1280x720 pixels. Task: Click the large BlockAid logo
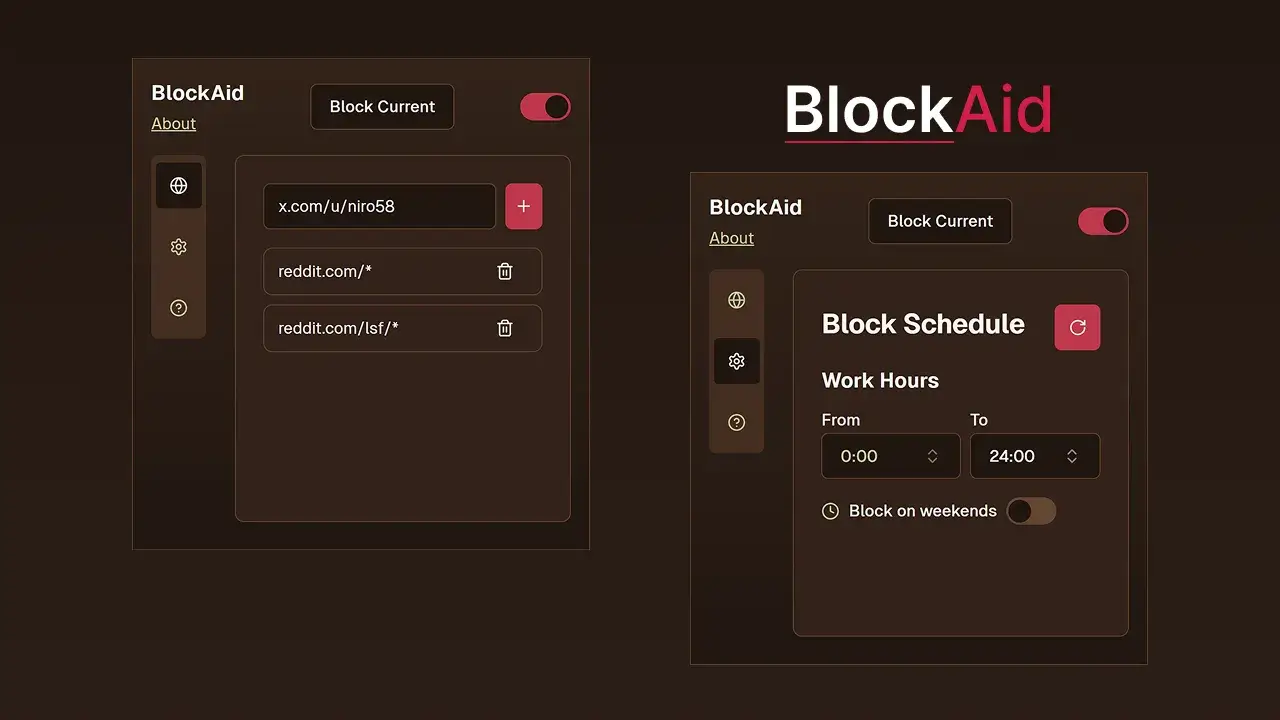coord(918,110)
